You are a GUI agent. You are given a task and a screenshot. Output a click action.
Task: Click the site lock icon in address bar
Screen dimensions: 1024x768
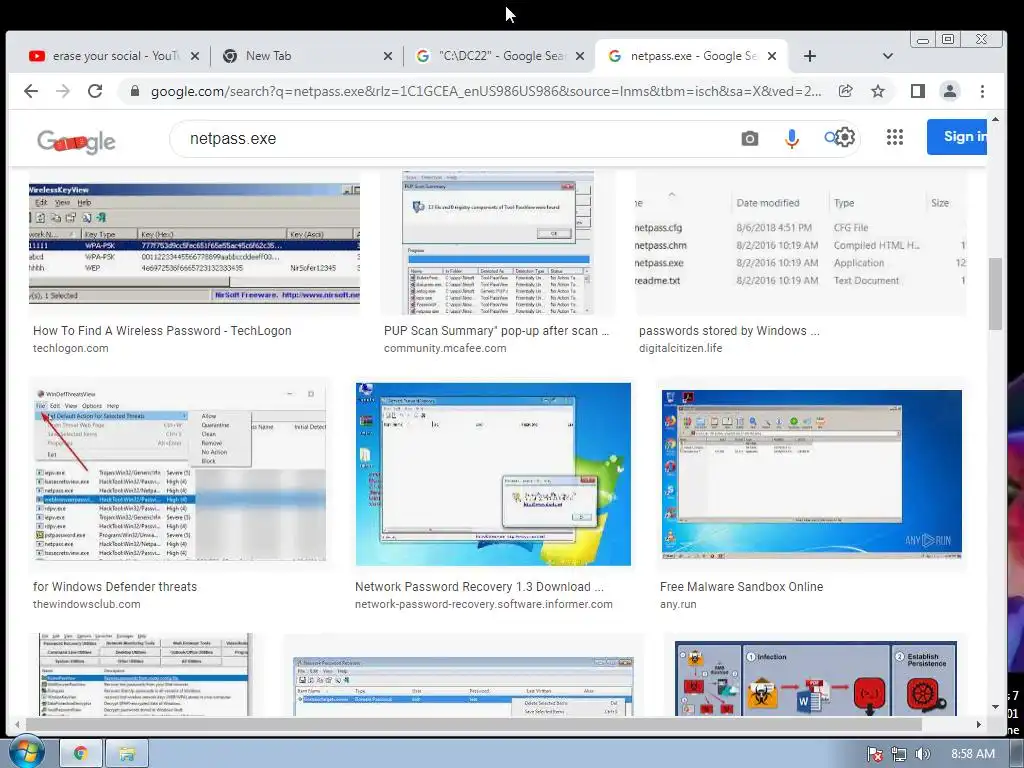point(135,91)
